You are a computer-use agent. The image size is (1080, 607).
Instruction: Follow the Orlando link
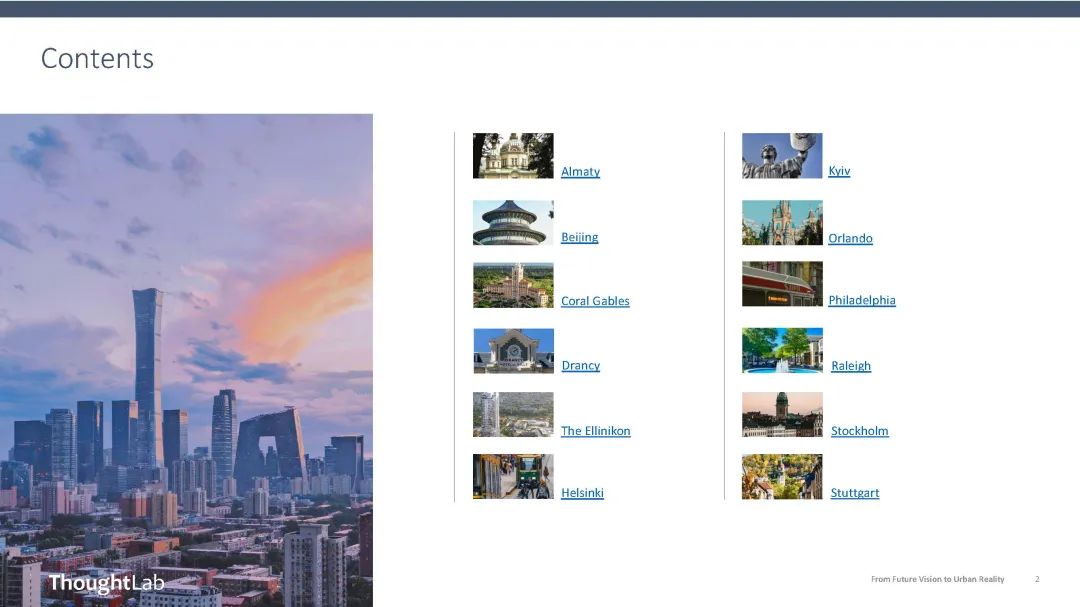click(850, 238)
